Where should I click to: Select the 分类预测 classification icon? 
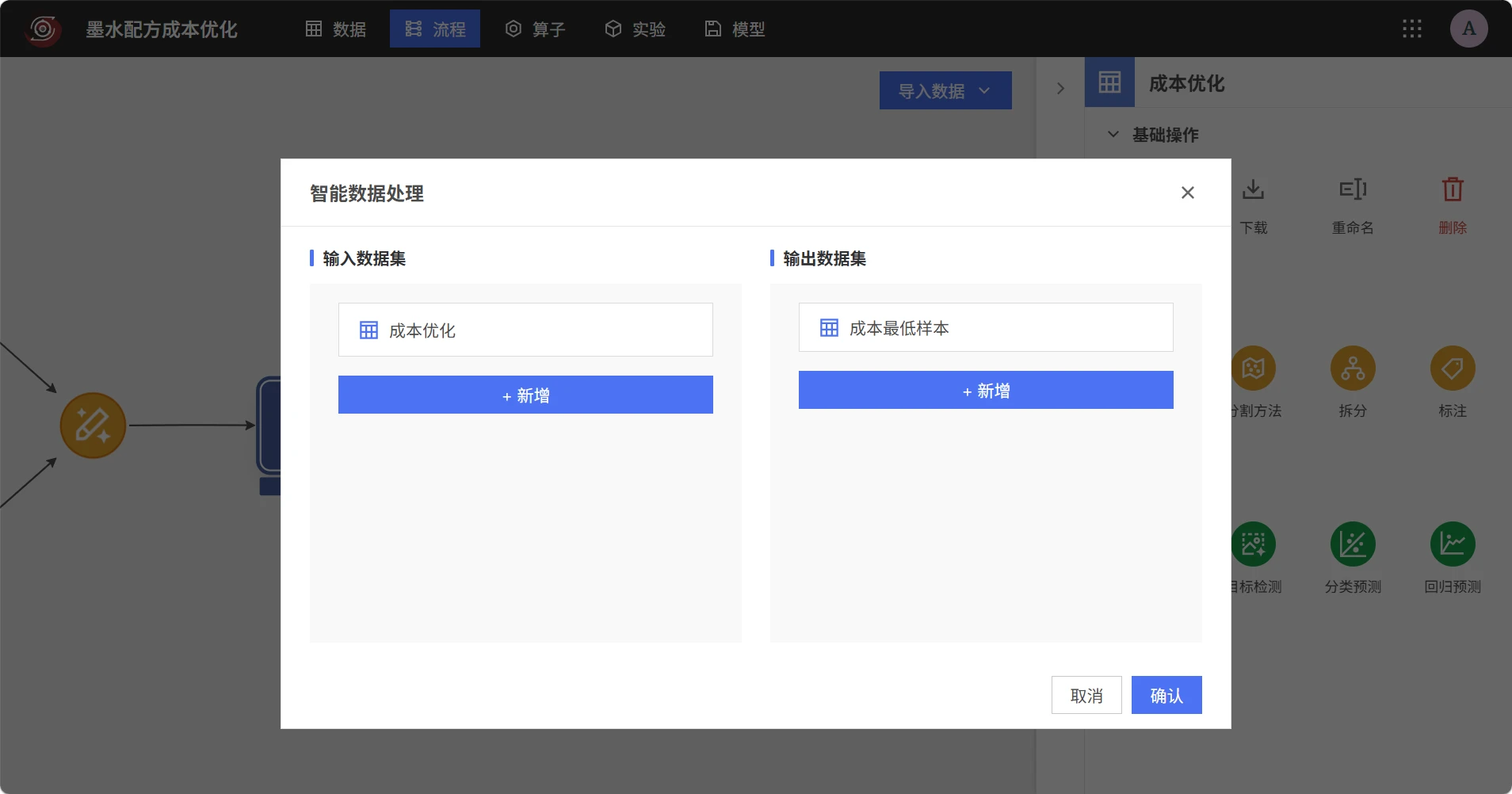[x=1353, y=544]
